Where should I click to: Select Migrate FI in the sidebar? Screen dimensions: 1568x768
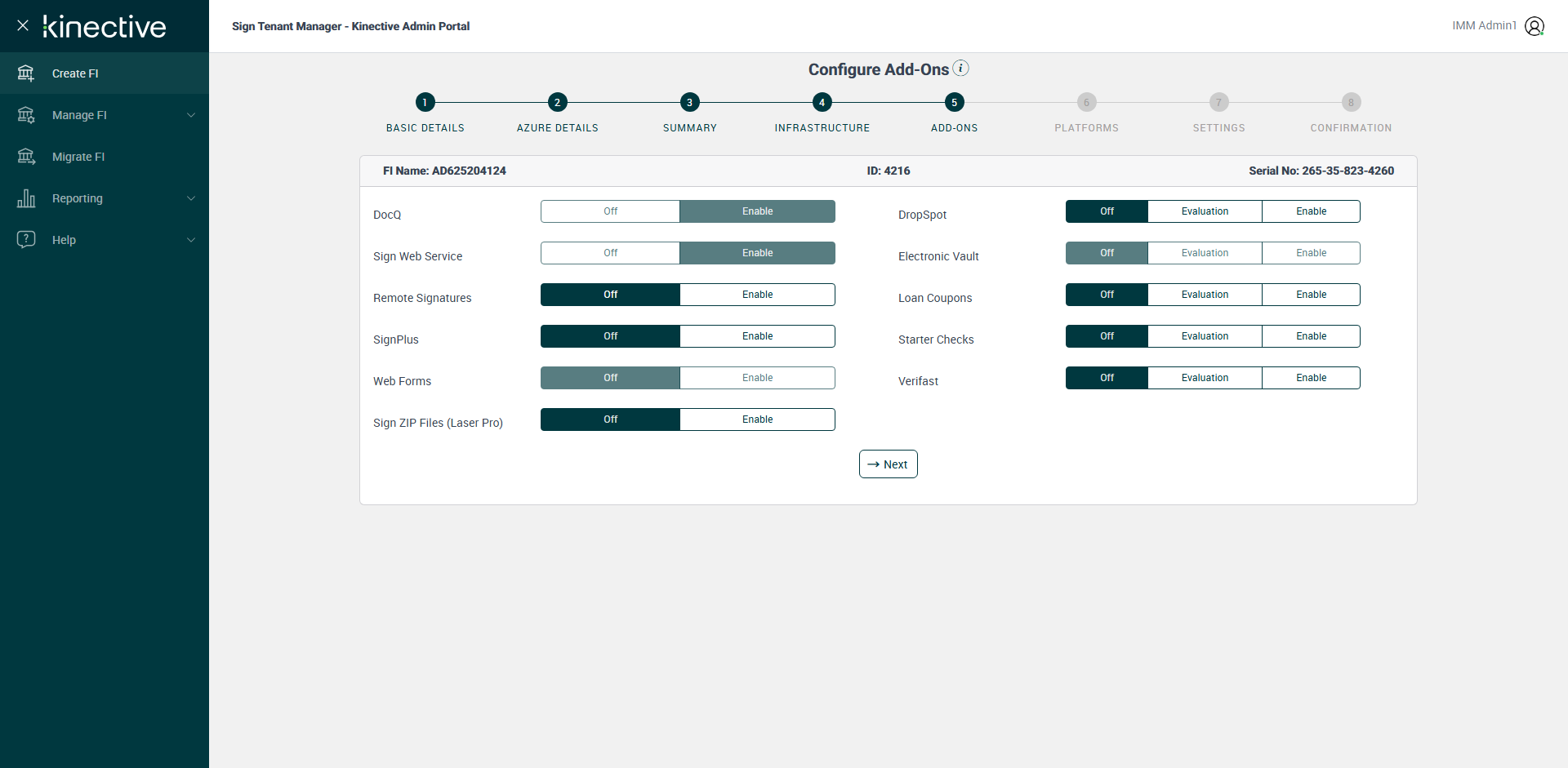tap(105, 157)
